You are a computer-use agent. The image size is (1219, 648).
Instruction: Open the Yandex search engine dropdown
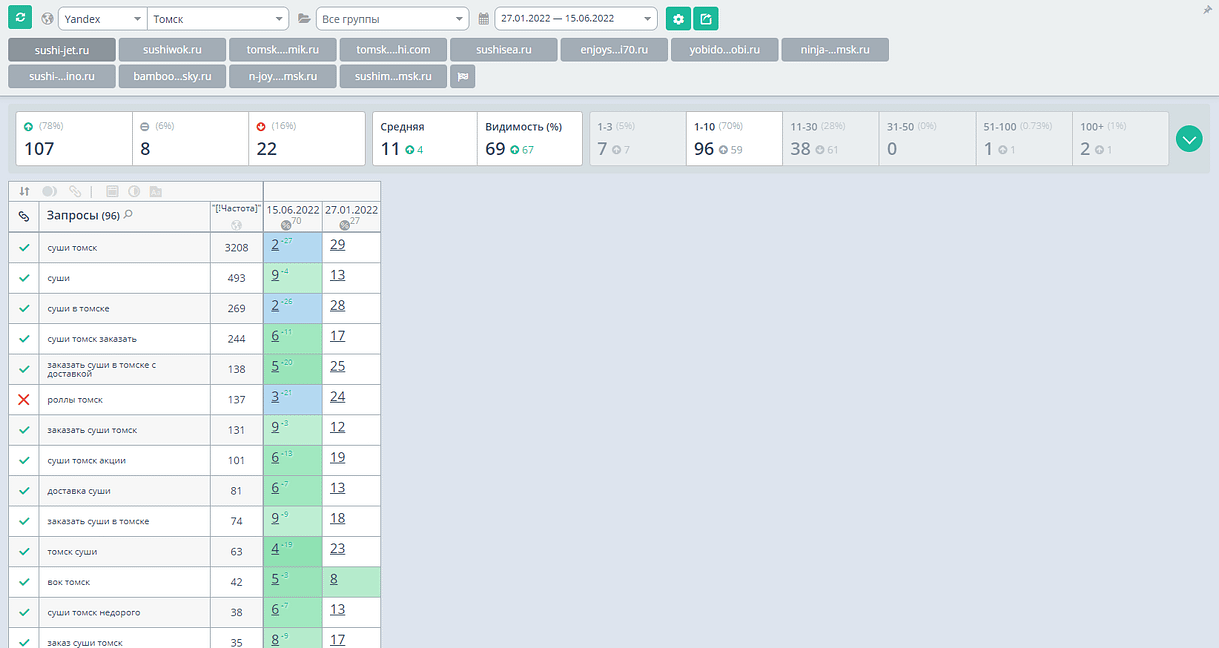click(x=102, y=19)
